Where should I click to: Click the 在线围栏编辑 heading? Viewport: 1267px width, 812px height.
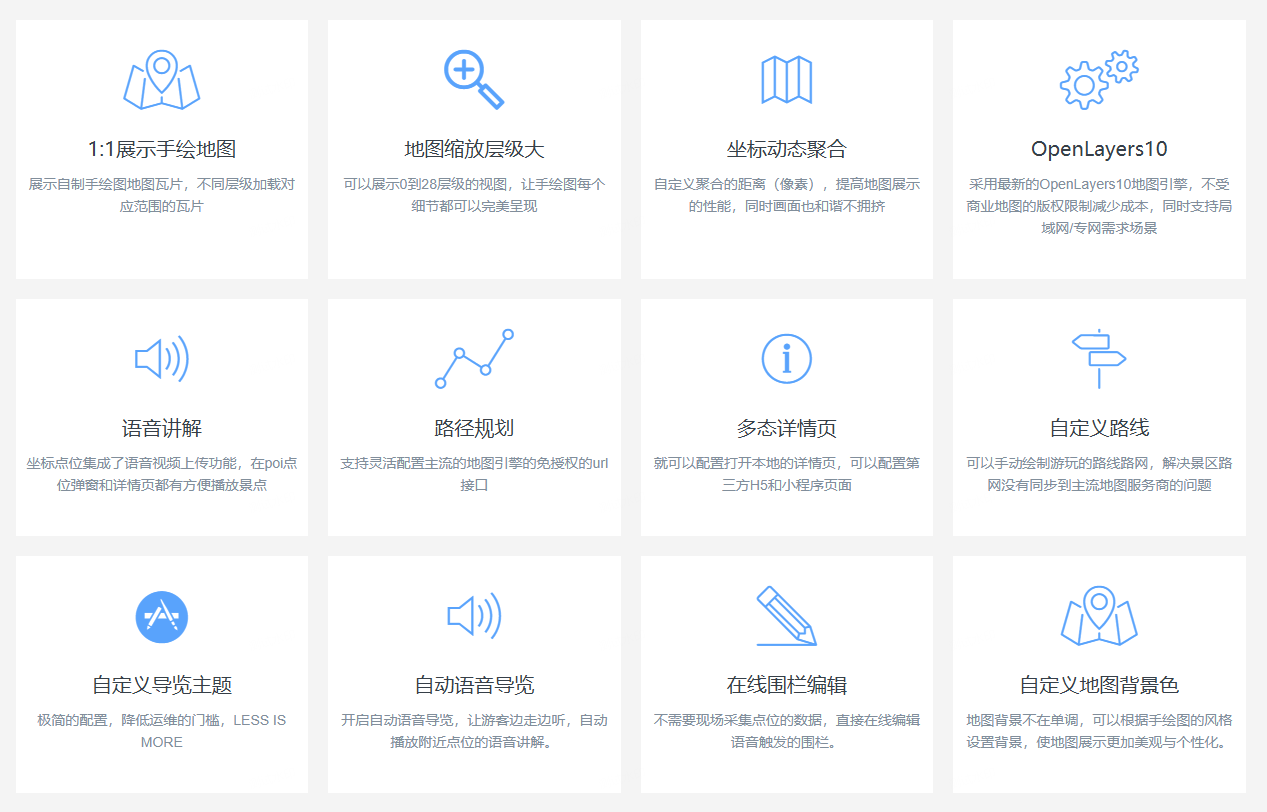pyautogui.click(x=786, y=686)
